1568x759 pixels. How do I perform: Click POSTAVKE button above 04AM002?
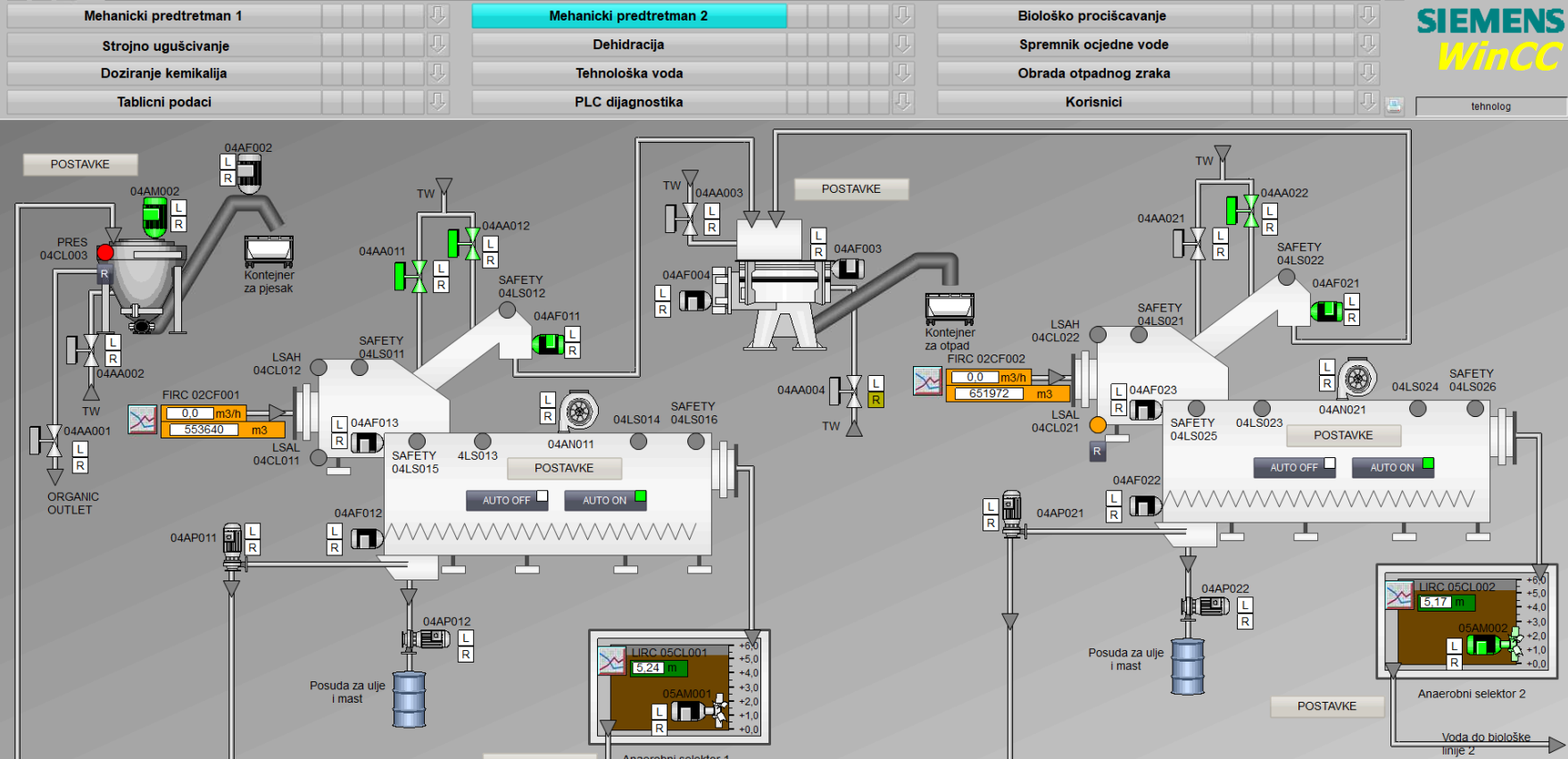(80, 164)
